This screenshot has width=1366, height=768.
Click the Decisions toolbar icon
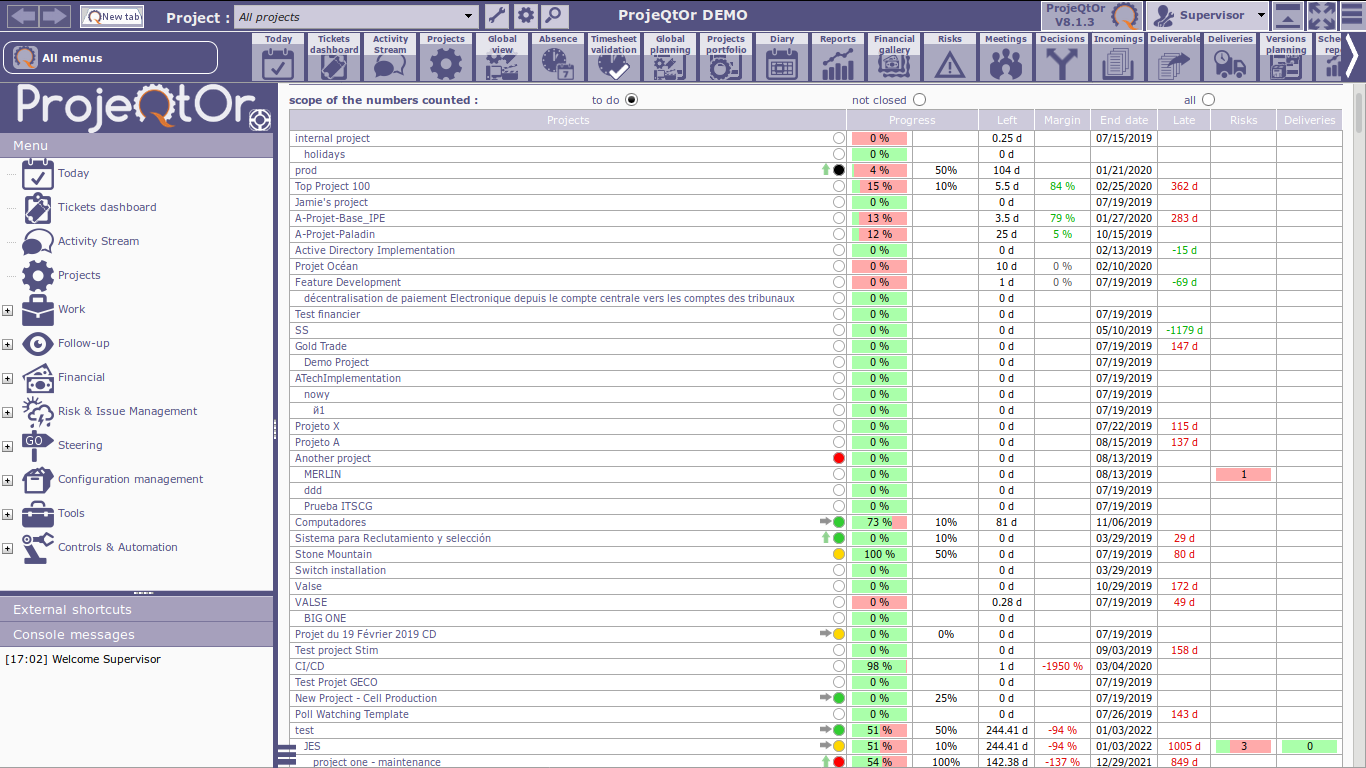tap(1062, 57)
